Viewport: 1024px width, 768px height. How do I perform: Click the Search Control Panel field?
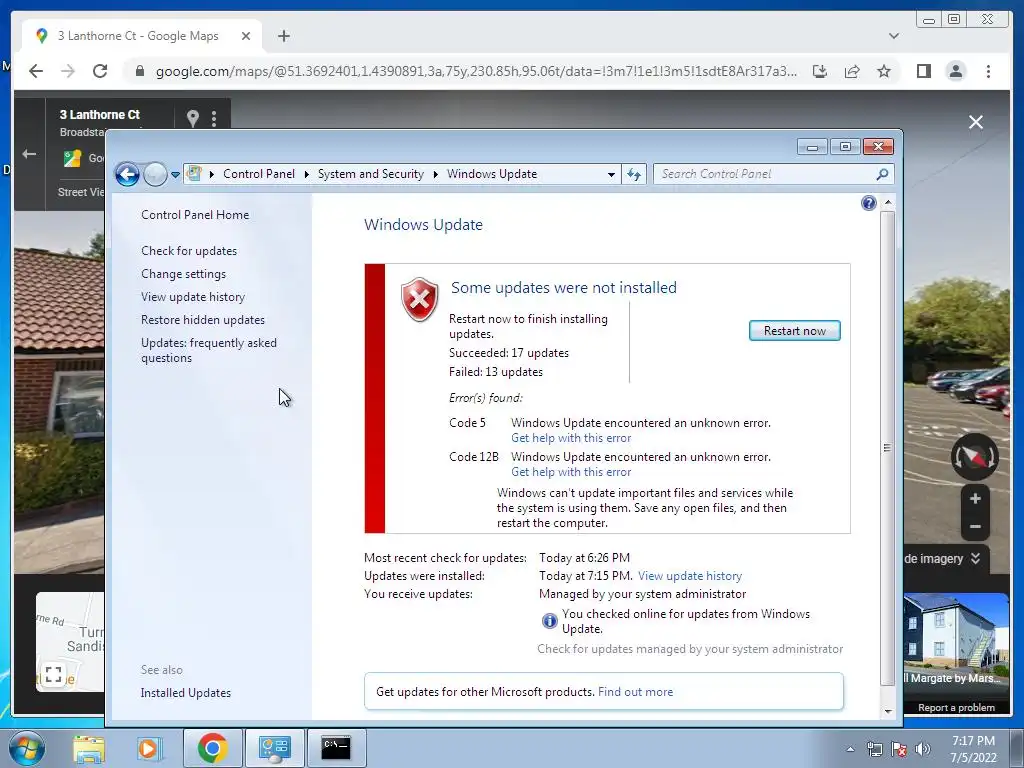(x=773, y=174)
